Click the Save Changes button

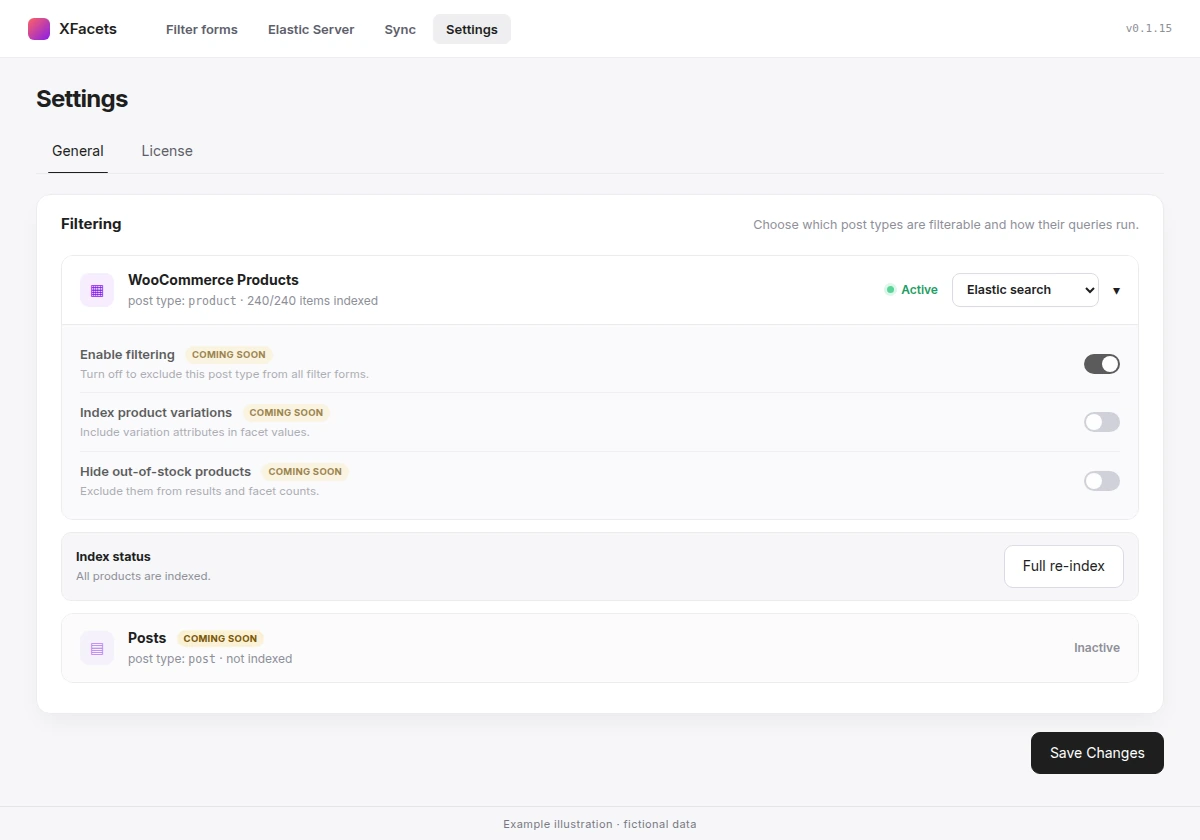pyautogui.click(x=1097, y=753)
